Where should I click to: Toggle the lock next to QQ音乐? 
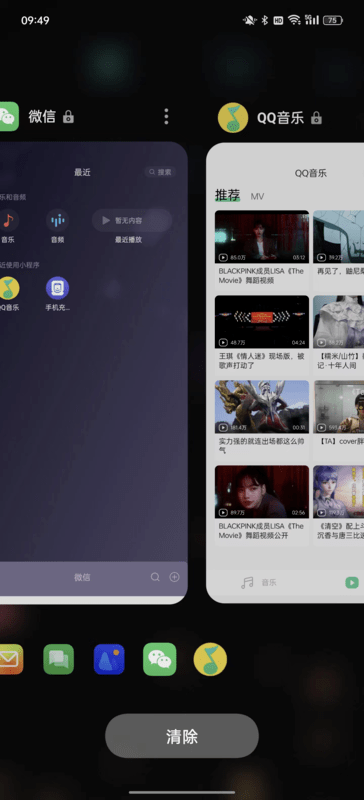[317, 118]
